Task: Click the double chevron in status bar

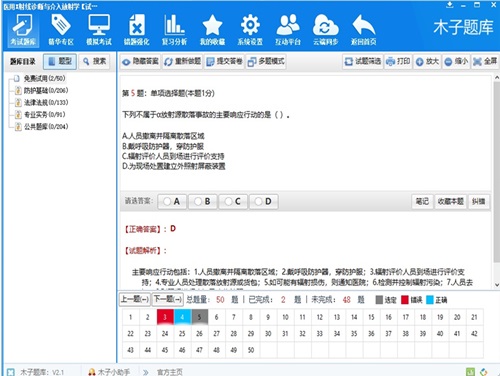Action: 146,372
